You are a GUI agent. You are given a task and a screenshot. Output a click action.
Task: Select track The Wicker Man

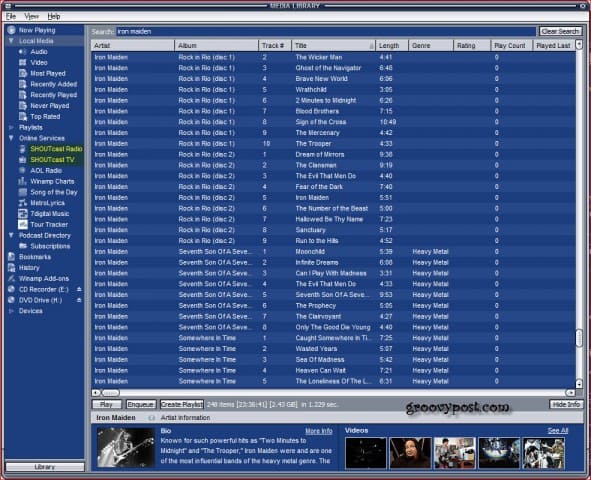pyautogui.click(x=333, y=57)
